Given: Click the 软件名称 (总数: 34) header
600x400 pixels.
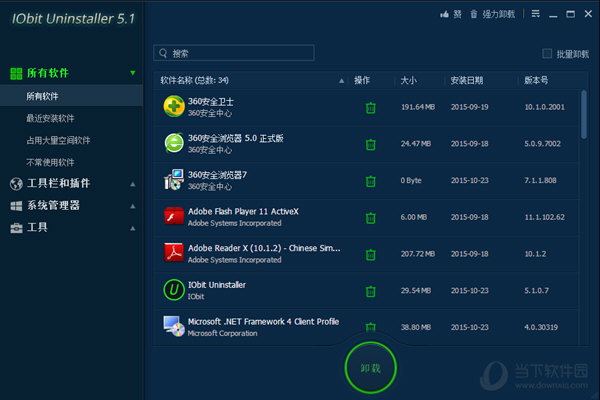Looking at the screenshot, I should (194, 80).
